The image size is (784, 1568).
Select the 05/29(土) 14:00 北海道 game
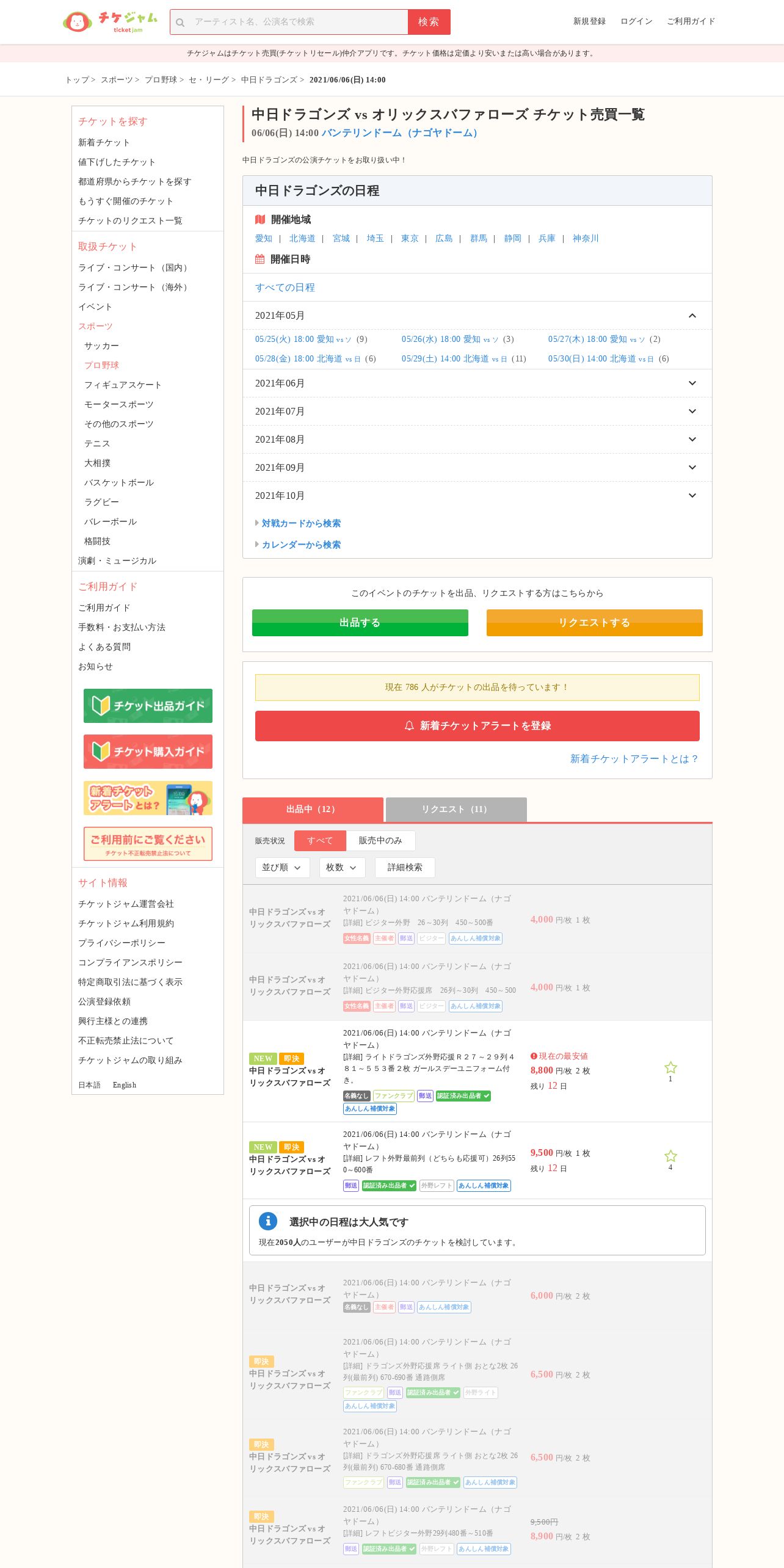[454, 359]
